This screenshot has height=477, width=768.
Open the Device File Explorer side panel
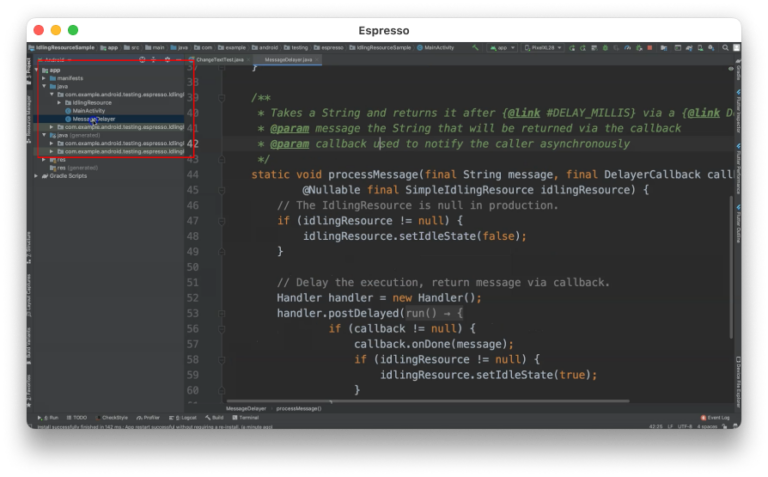[x=738, y=382]
